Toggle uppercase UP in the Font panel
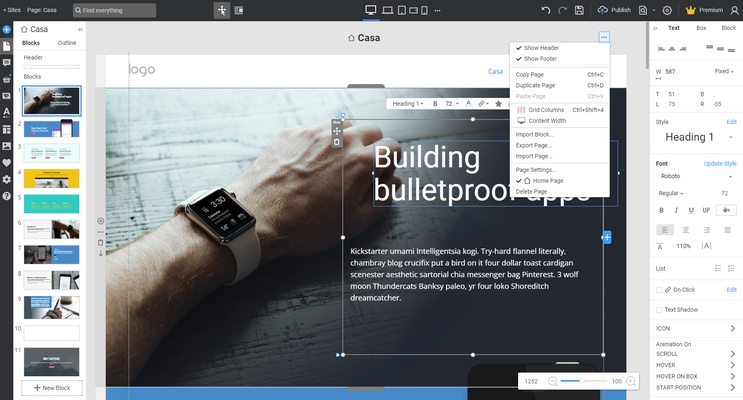This screenshot has height=400, width=743. 706,210
